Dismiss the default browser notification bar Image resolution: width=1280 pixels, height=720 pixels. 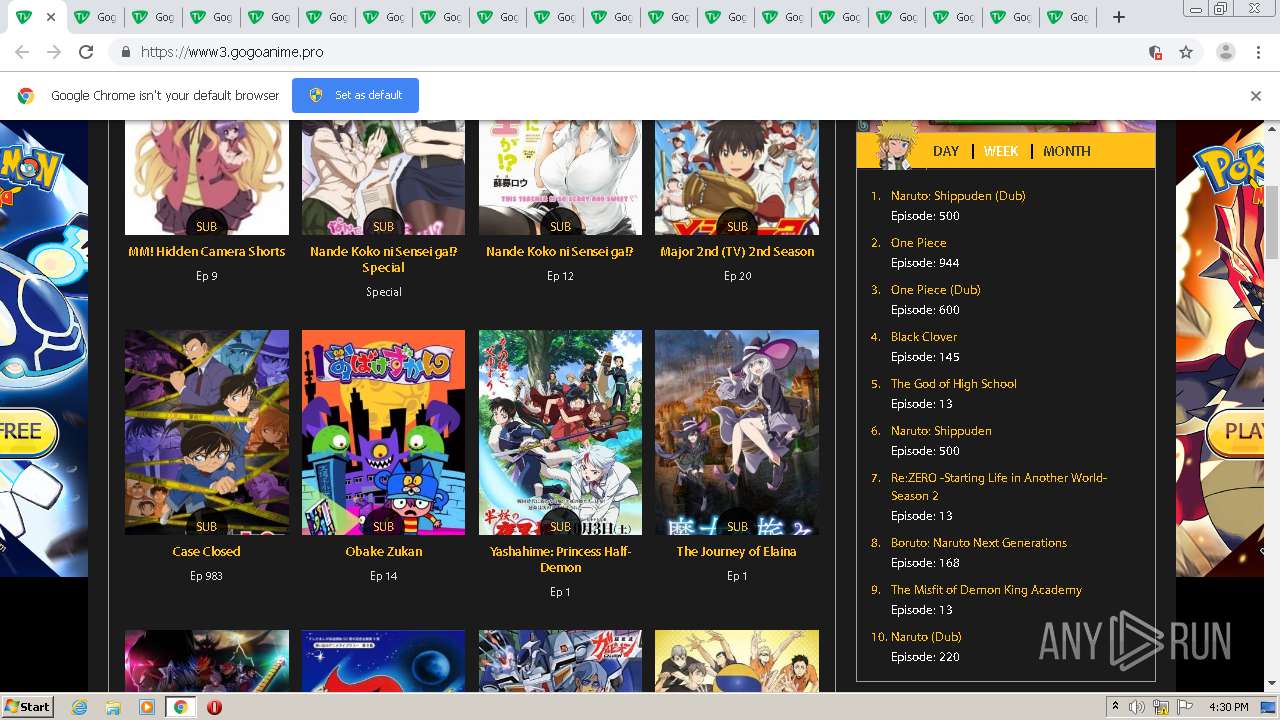point(1256,96)
